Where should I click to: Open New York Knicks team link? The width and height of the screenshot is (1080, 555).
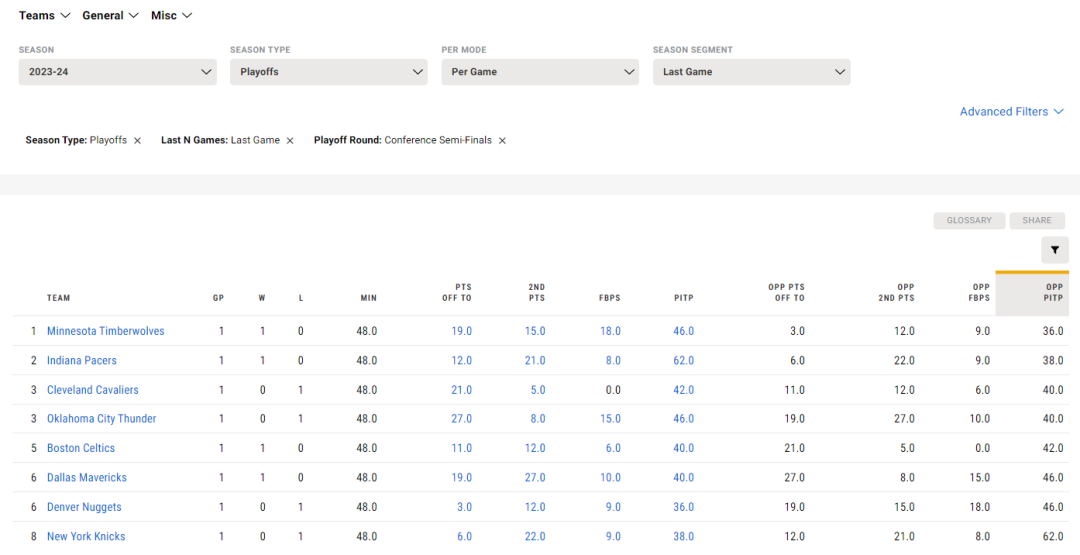(86, 536)
